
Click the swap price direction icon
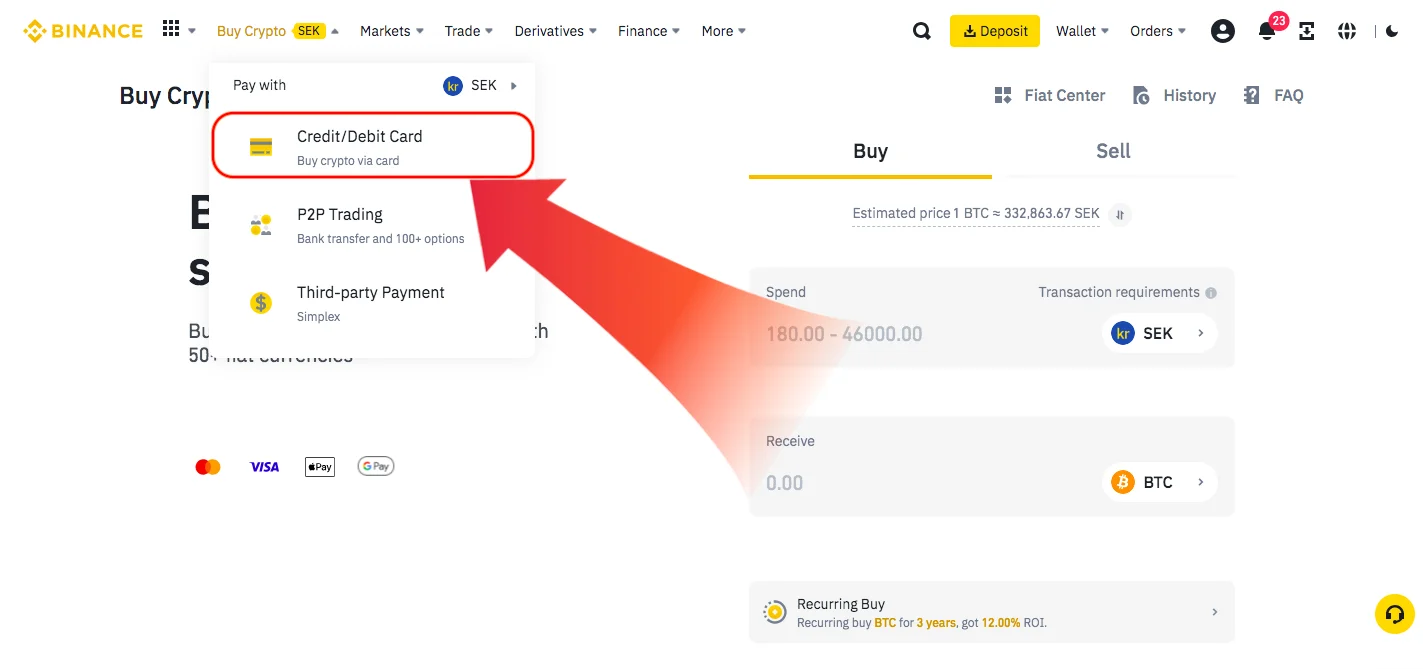pyautogui.click(x=1121, y=214)
